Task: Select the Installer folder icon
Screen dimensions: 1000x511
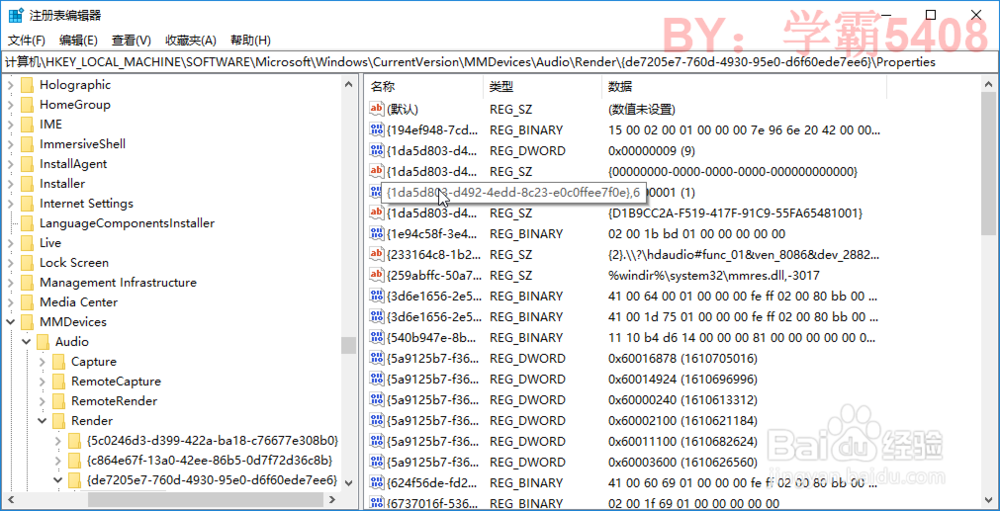Action: (27, 184)
